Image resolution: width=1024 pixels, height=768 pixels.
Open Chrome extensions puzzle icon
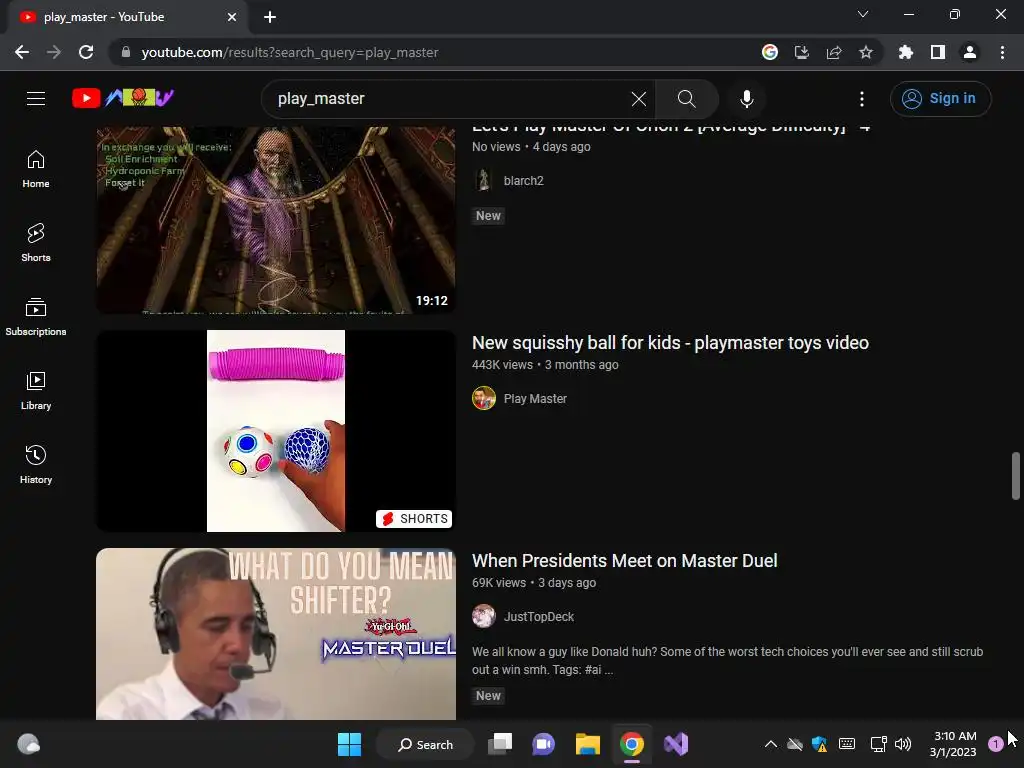click(906, 52)
